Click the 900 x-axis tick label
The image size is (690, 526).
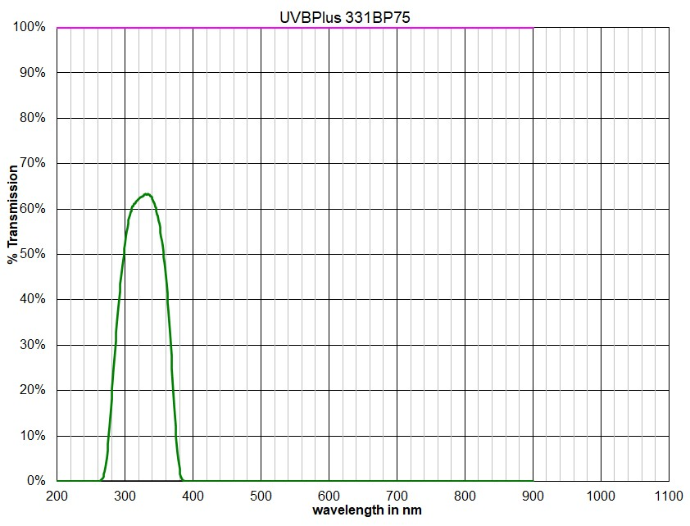532,496
